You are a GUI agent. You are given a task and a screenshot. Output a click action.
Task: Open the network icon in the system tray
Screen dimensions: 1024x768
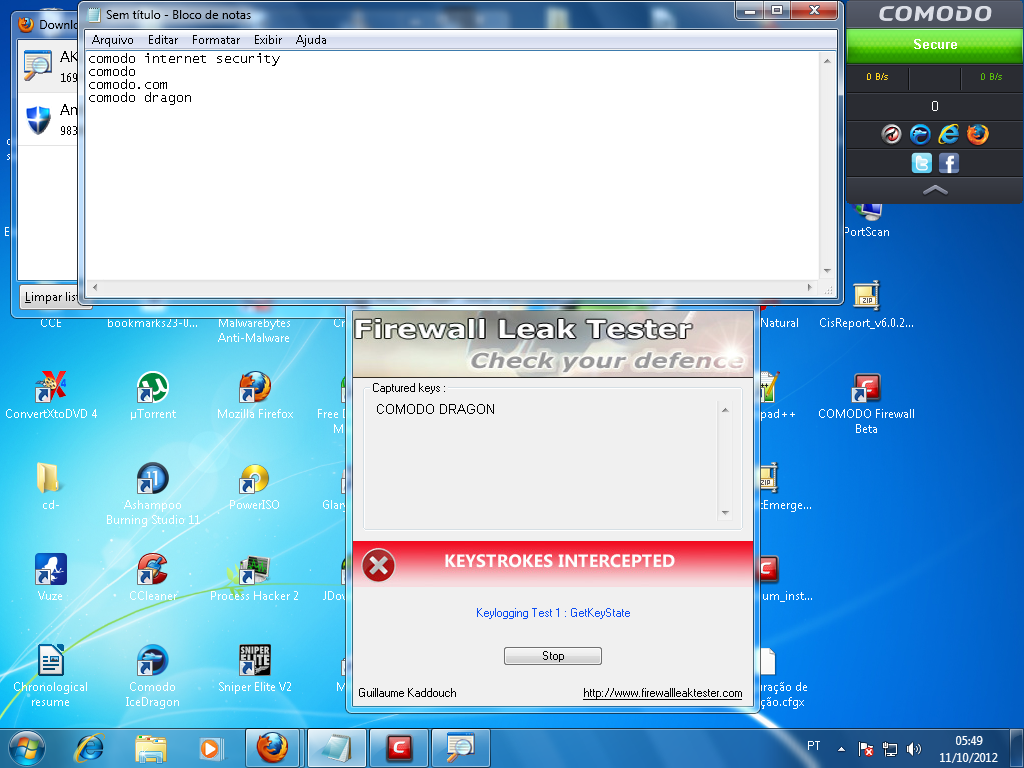pos(889,749)
